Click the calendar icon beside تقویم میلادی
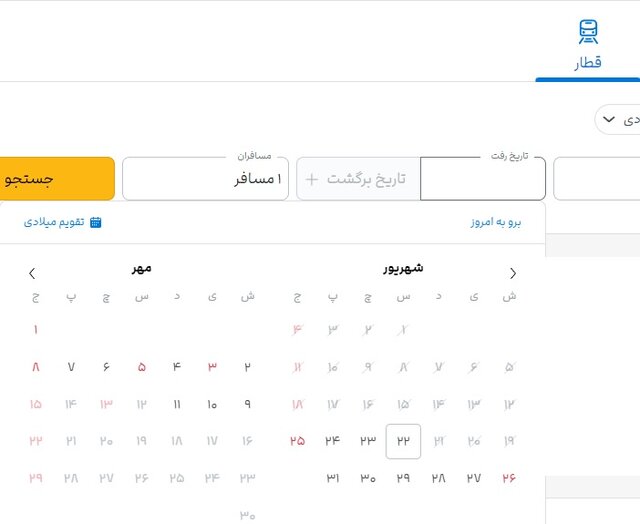Screen dimensions: 640x524 [96, 222]
